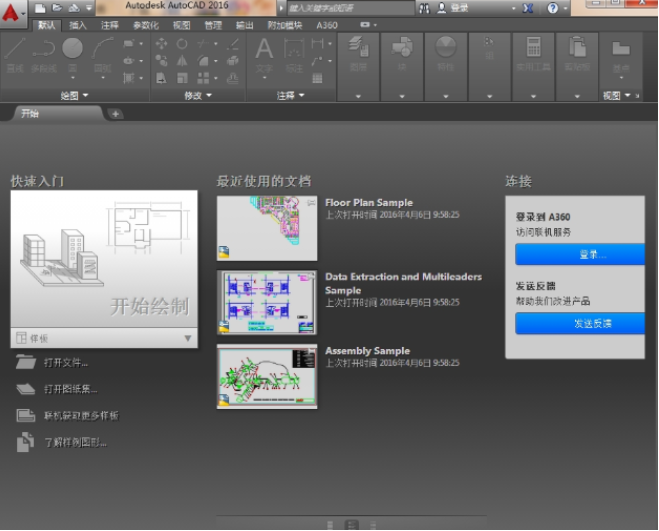This screenshot has height=531, width=659.
Task: Switch to the 附加模块 ribbon tab
Action: (x=285, y=25)
